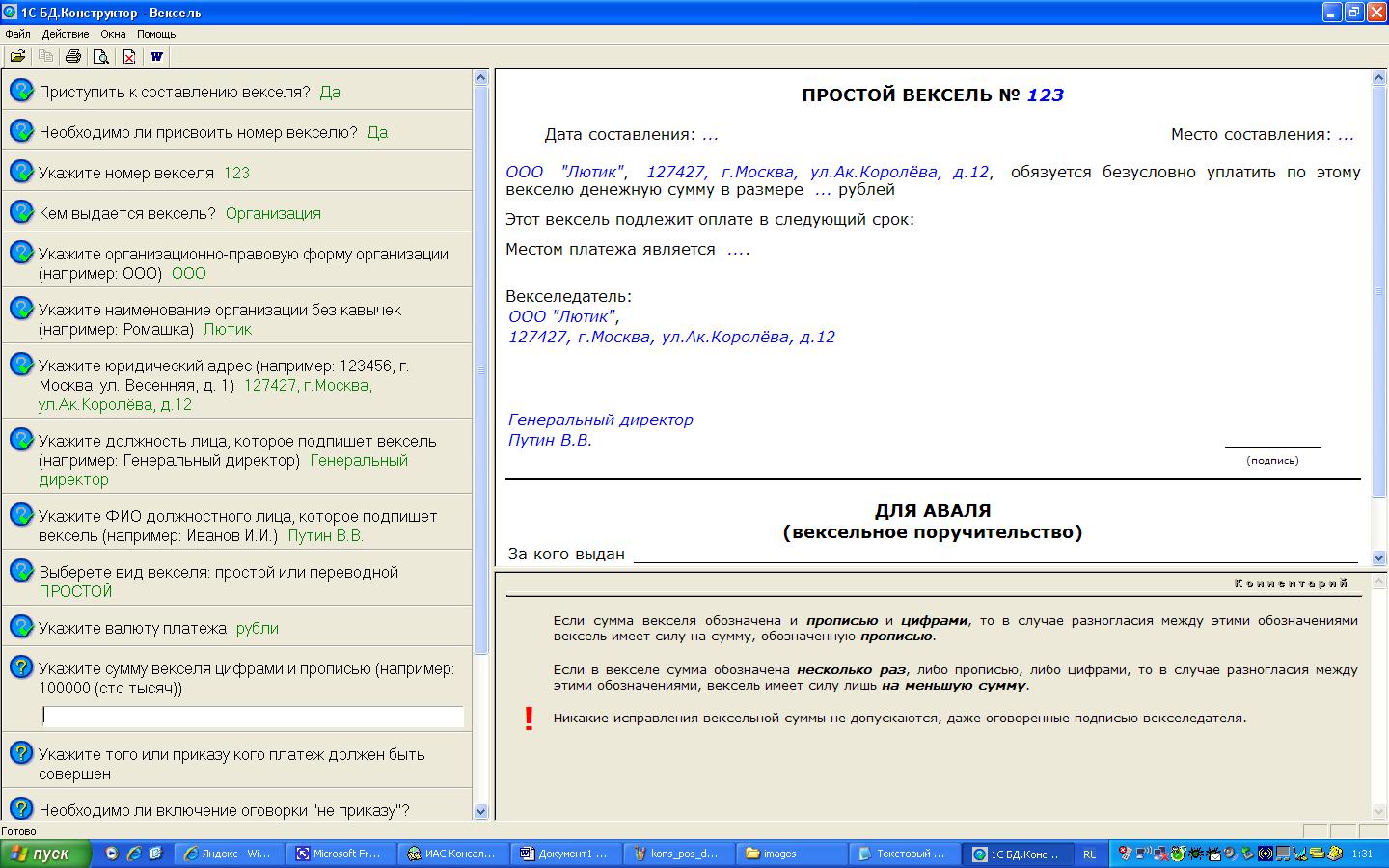Click the question icon beside 'оговорки "не приказу"'
The image size is (1389, 868).
[x=21, y=808]
